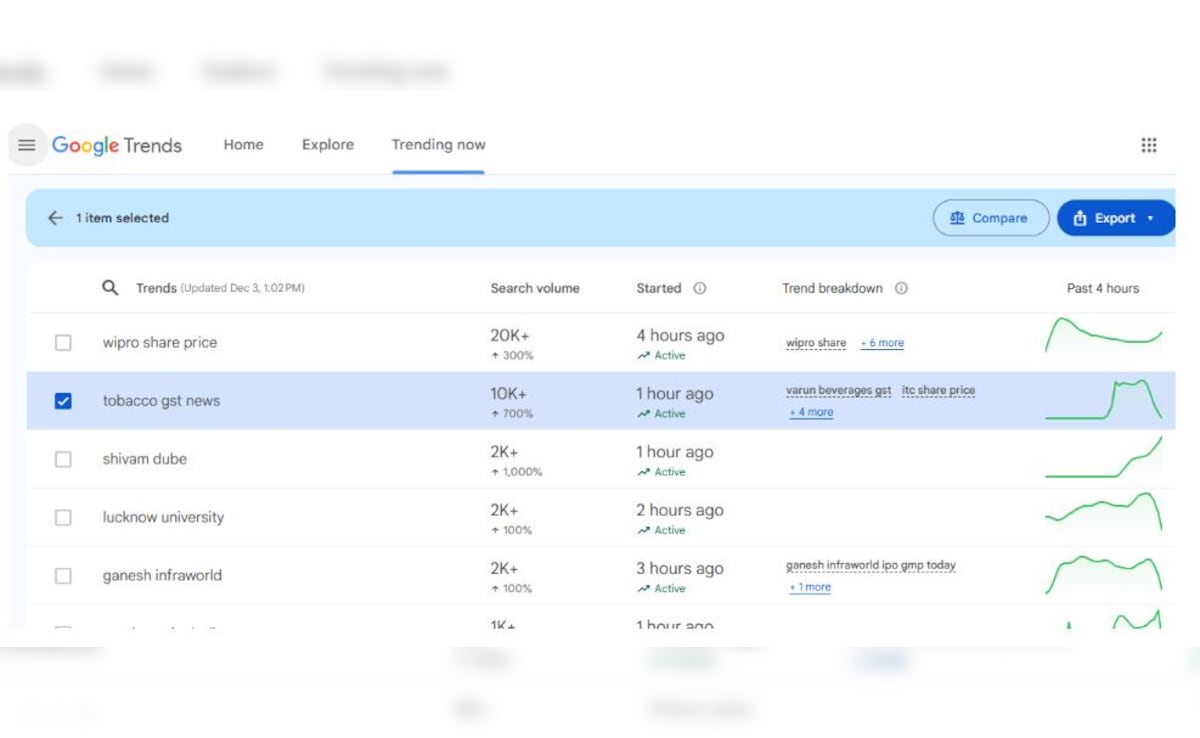Go to the Home tab
Viewport: 1200px width, 738px height.
(243, 145)
